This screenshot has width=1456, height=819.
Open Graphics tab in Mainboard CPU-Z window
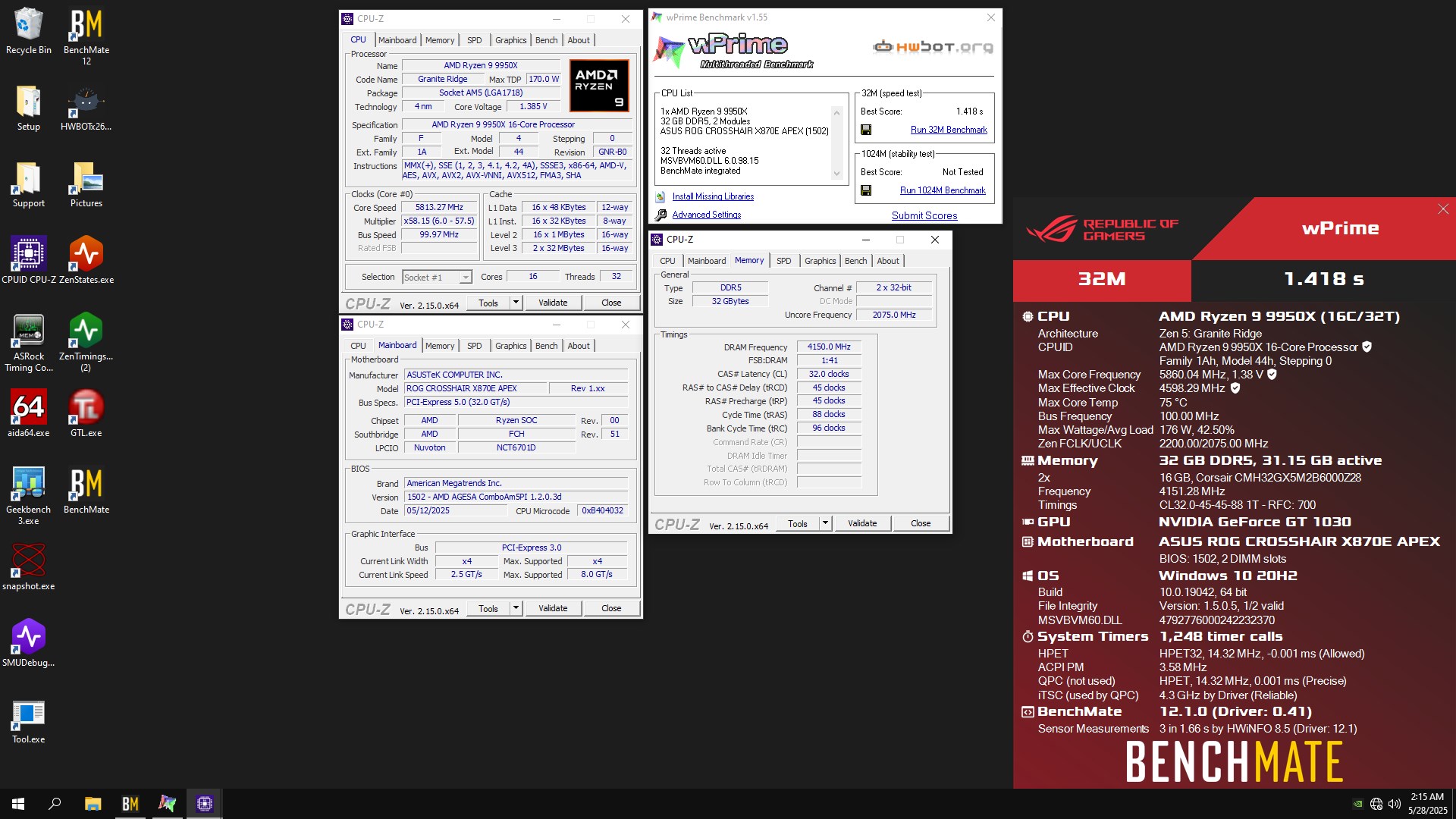pyautogui.click(x=510, y=346)
